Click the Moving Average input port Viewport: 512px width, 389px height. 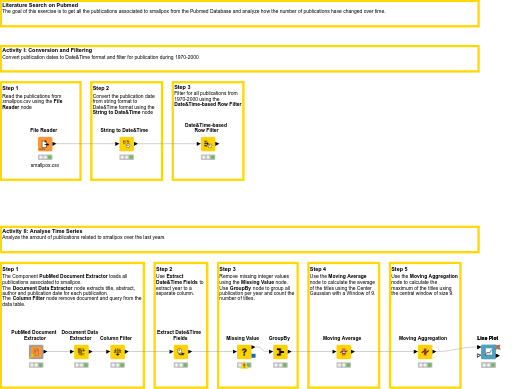334,351
